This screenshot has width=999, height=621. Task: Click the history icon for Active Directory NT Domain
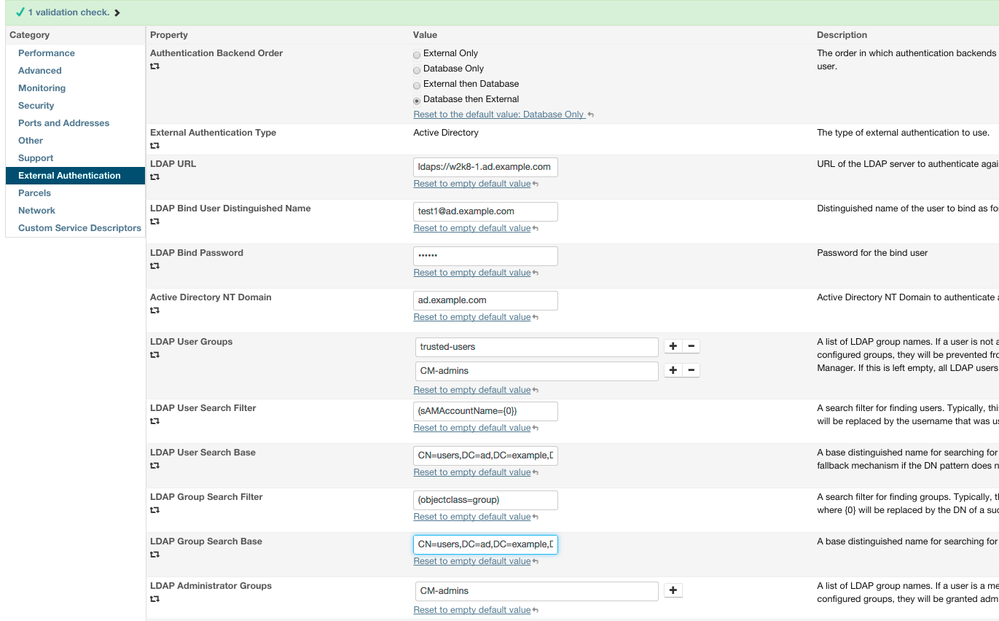[x=153, y=311]
